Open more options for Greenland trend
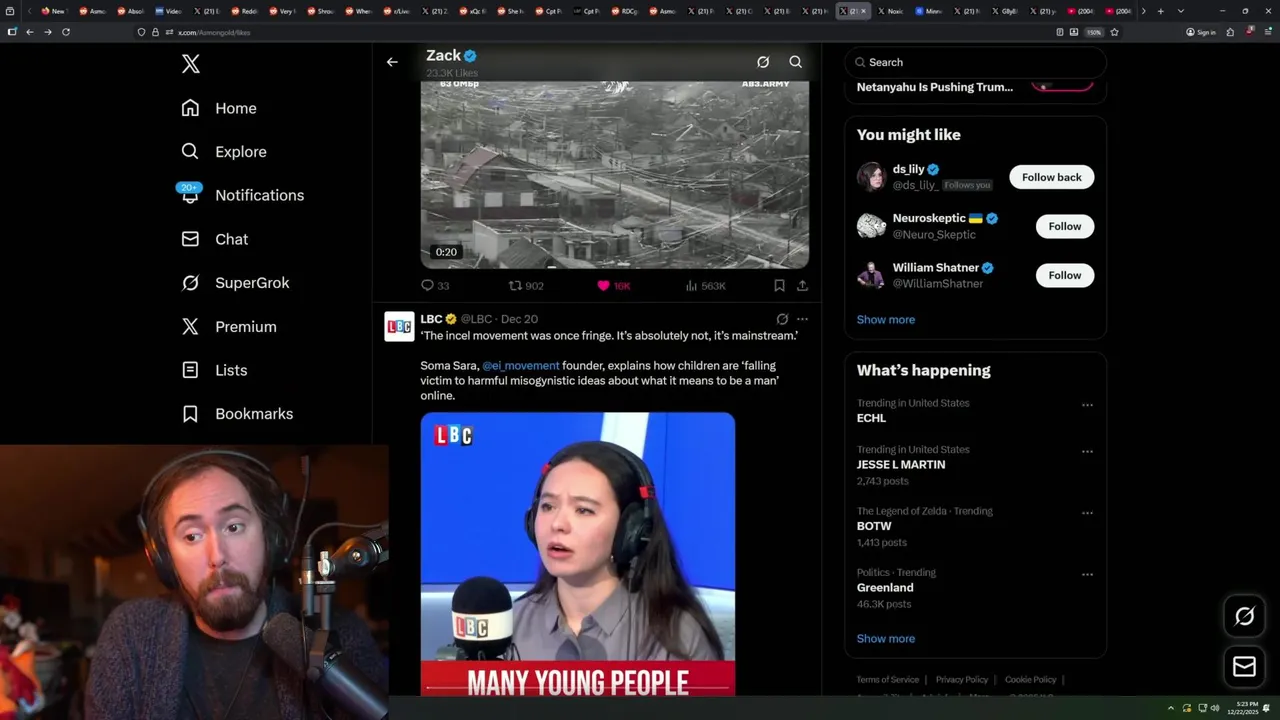 point(1087,575)
